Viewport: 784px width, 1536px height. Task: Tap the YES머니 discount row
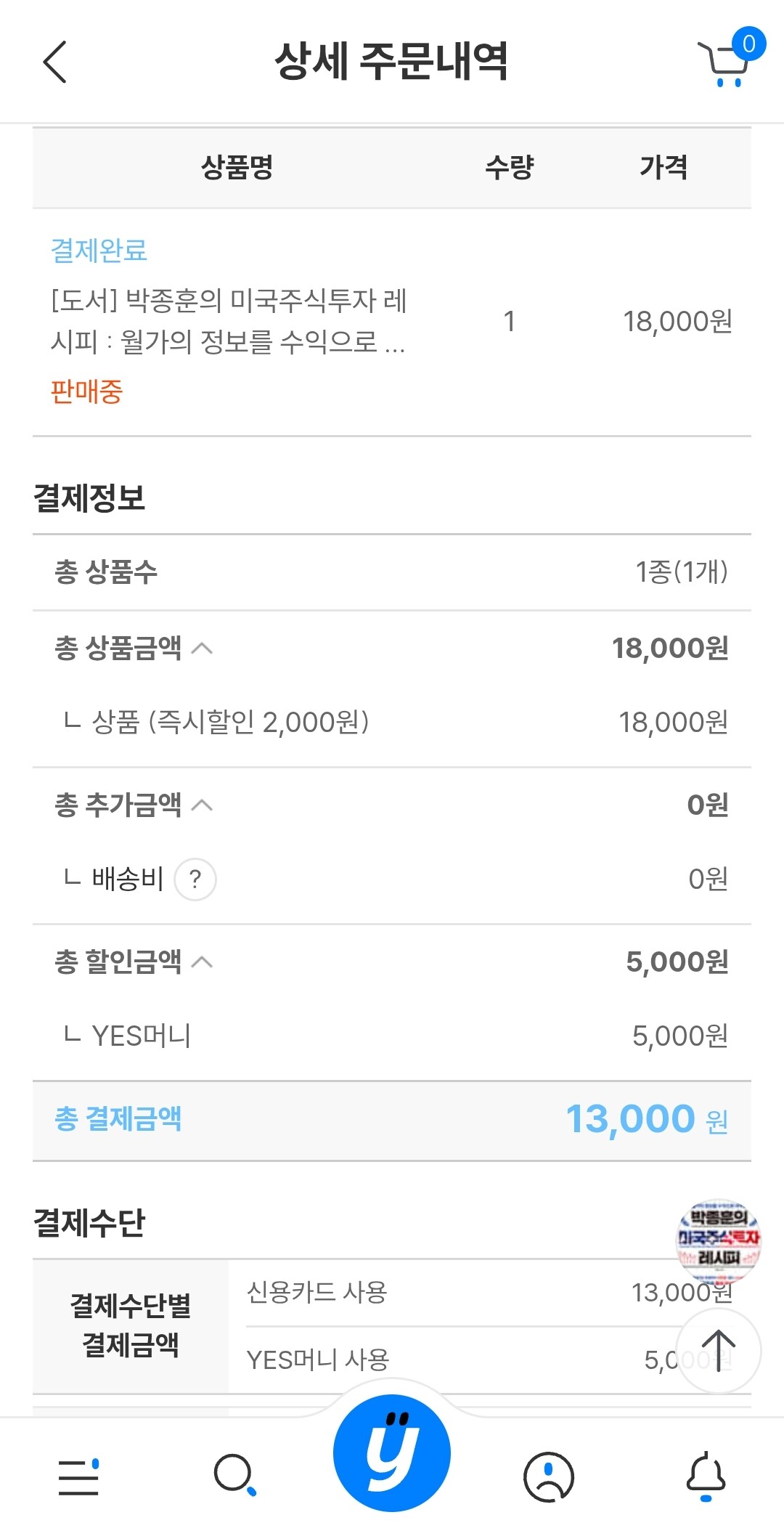tap(392, 1036)
